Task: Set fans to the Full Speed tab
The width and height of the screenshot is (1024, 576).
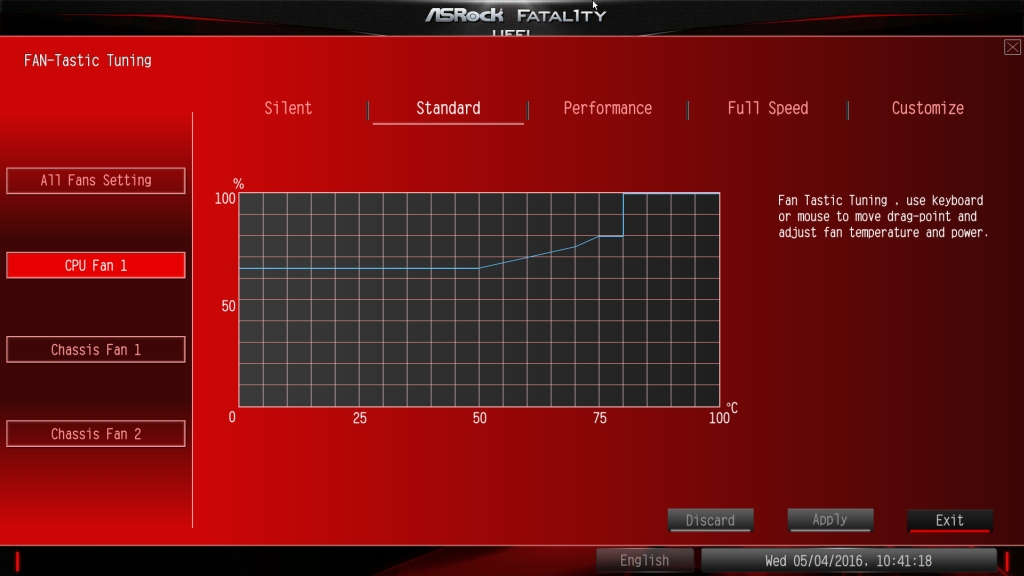Action: coord(768,108)
